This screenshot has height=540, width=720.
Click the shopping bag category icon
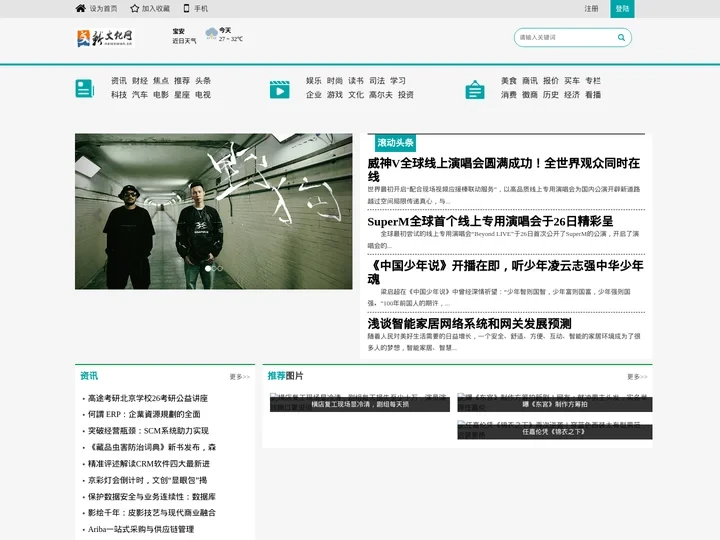475,89
